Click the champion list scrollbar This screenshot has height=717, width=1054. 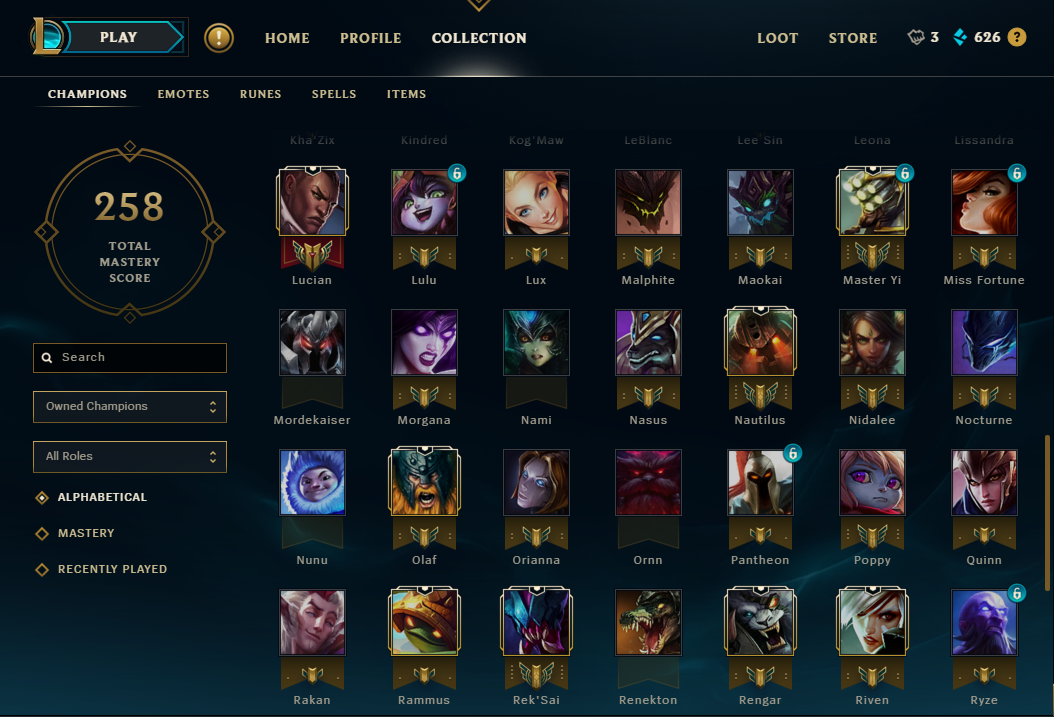1047,513
